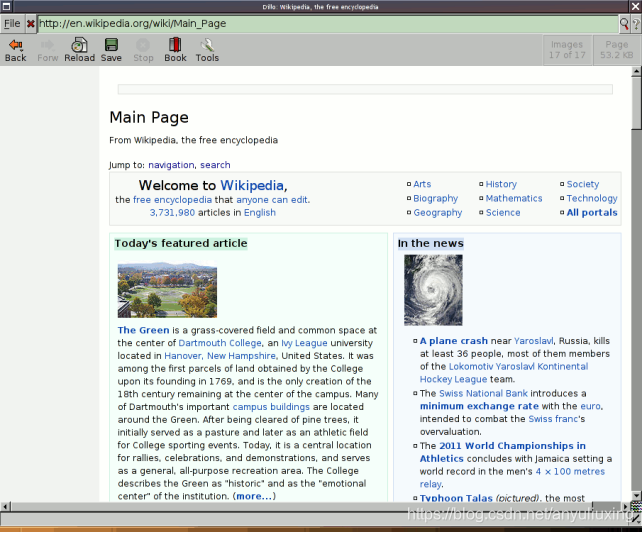Click the horizontal scrollbar left arrow
Viewport: 643px width, 533px height.
[x=5, y=506]
